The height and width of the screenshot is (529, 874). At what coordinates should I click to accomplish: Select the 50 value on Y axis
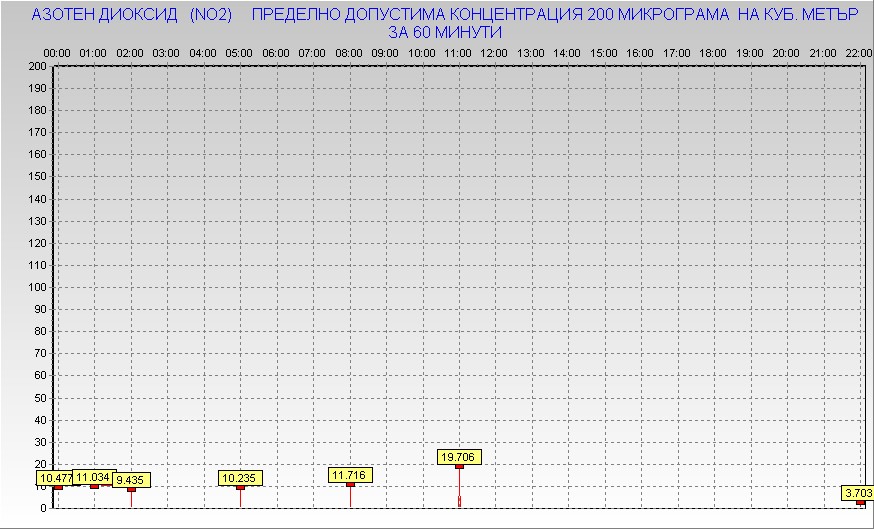(40, 398)
